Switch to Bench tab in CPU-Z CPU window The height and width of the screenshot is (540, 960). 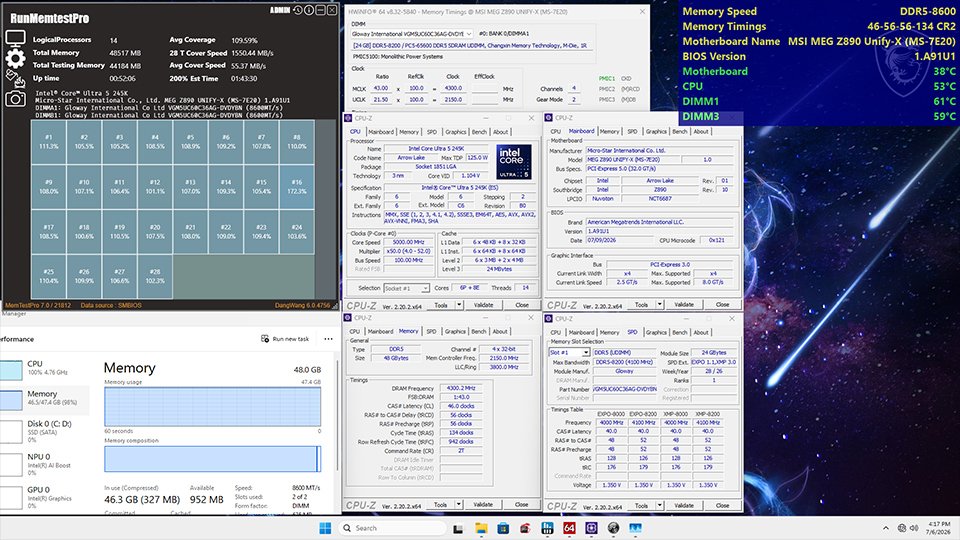[x=479, y=132]
